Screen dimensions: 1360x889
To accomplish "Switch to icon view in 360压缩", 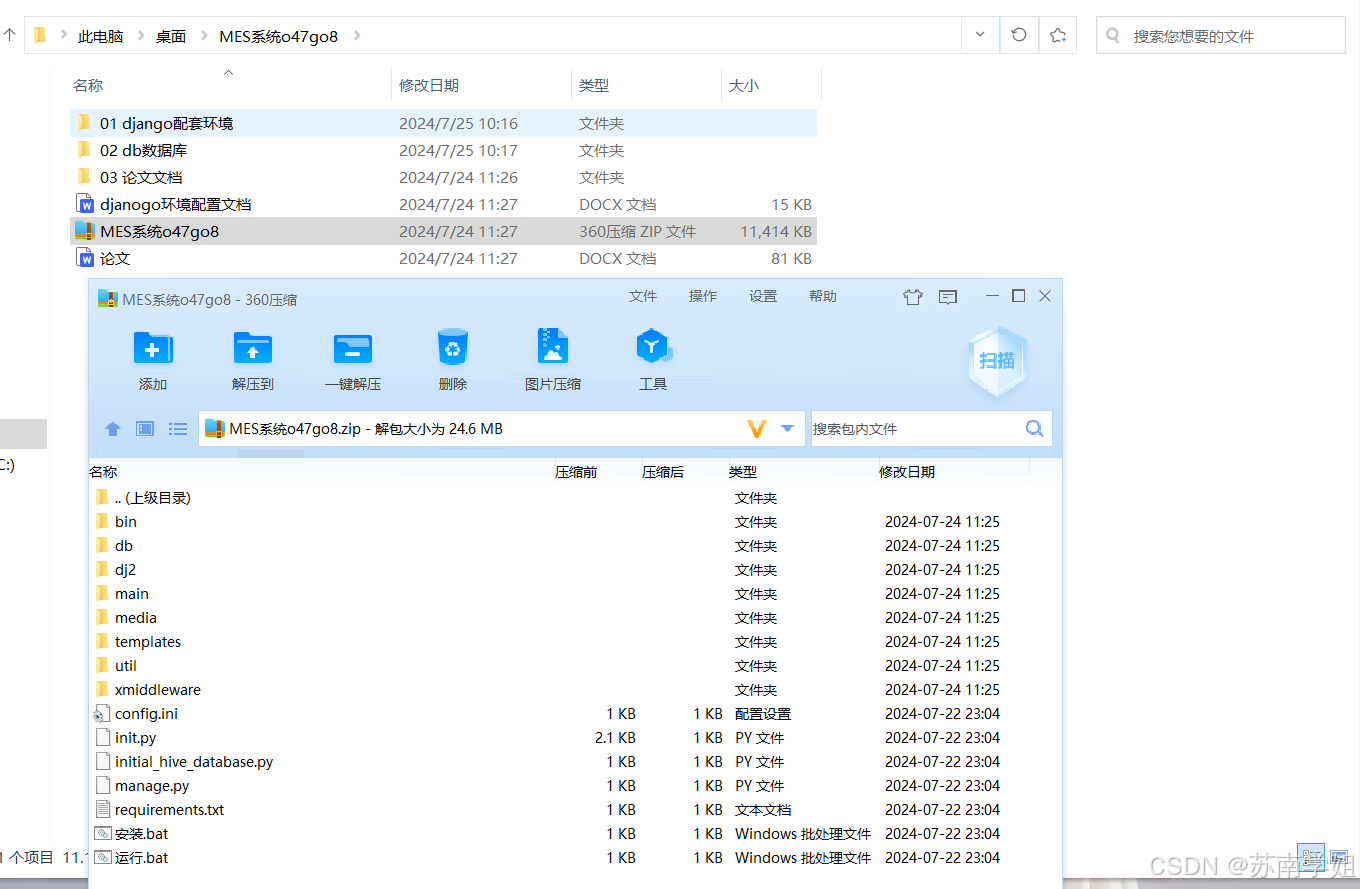I will [x=144, y=427].
